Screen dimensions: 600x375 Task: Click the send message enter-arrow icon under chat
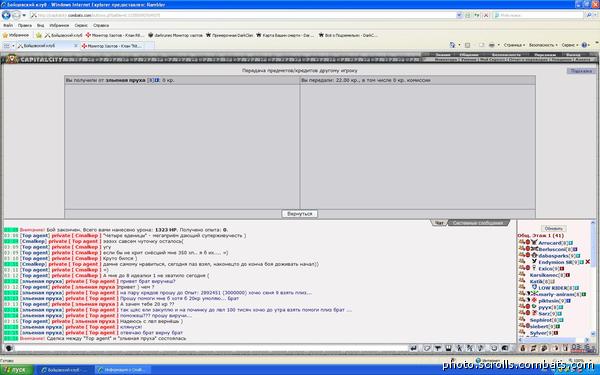click(x=413, y=348)
